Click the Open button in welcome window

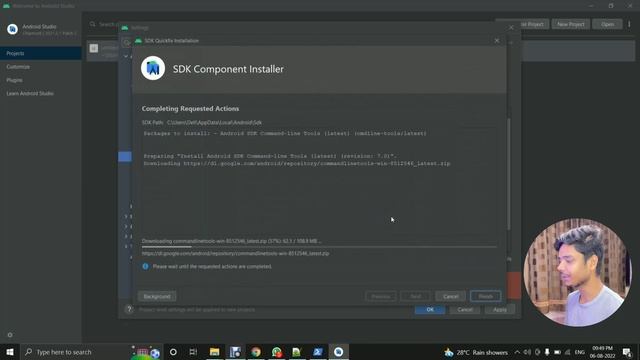(x=607, y=24)
